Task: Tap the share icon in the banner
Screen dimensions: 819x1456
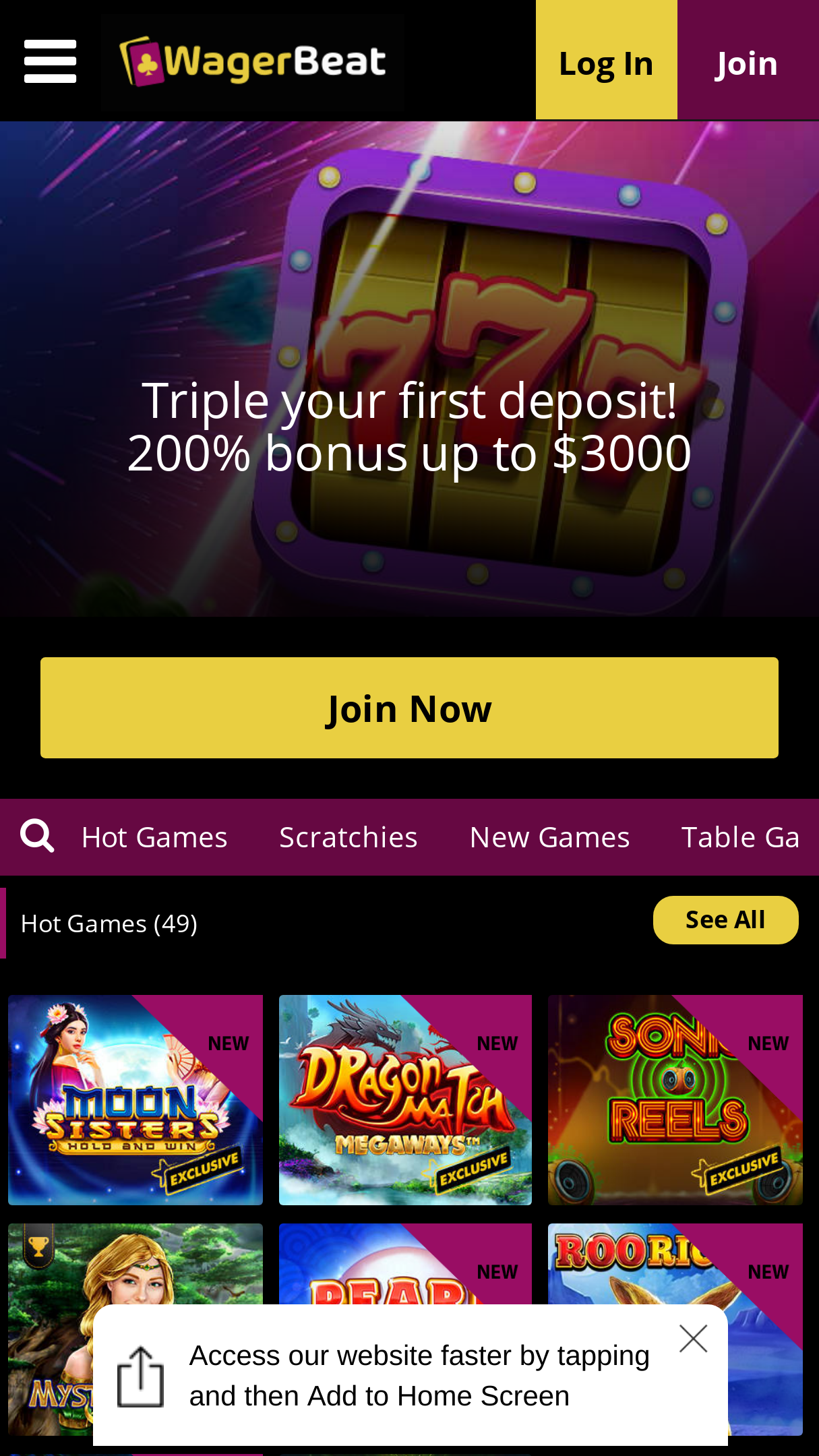Action: [x=140, y=1376]
